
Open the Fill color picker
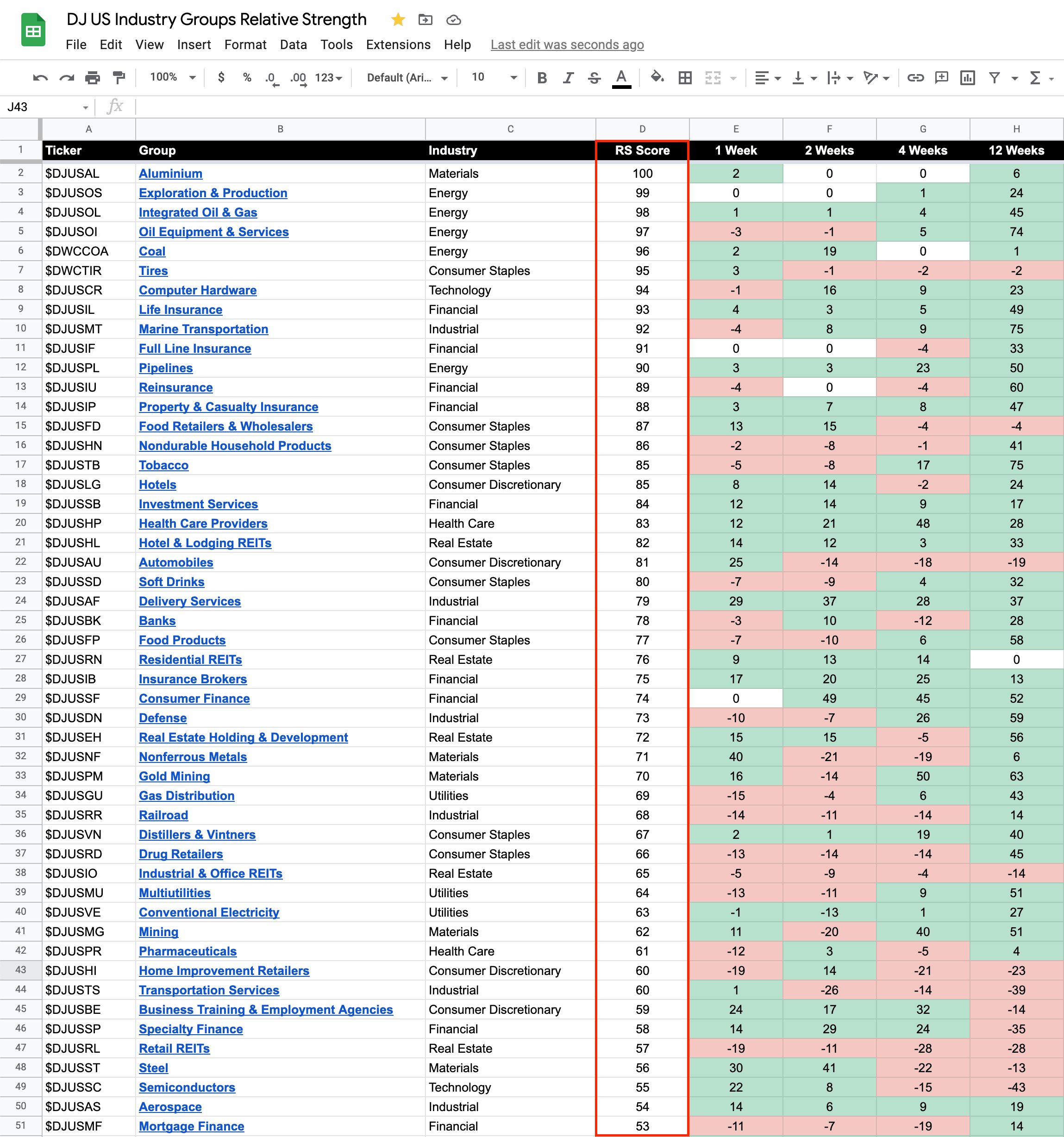[x=657, y=78]
